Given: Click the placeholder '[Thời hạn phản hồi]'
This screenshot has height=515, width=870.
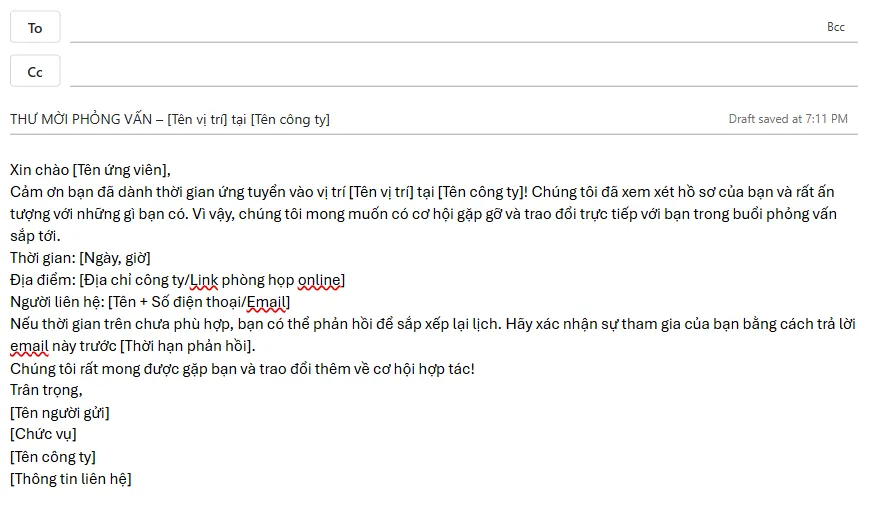Looking at the screenshot, I should [x=186, y=346].
